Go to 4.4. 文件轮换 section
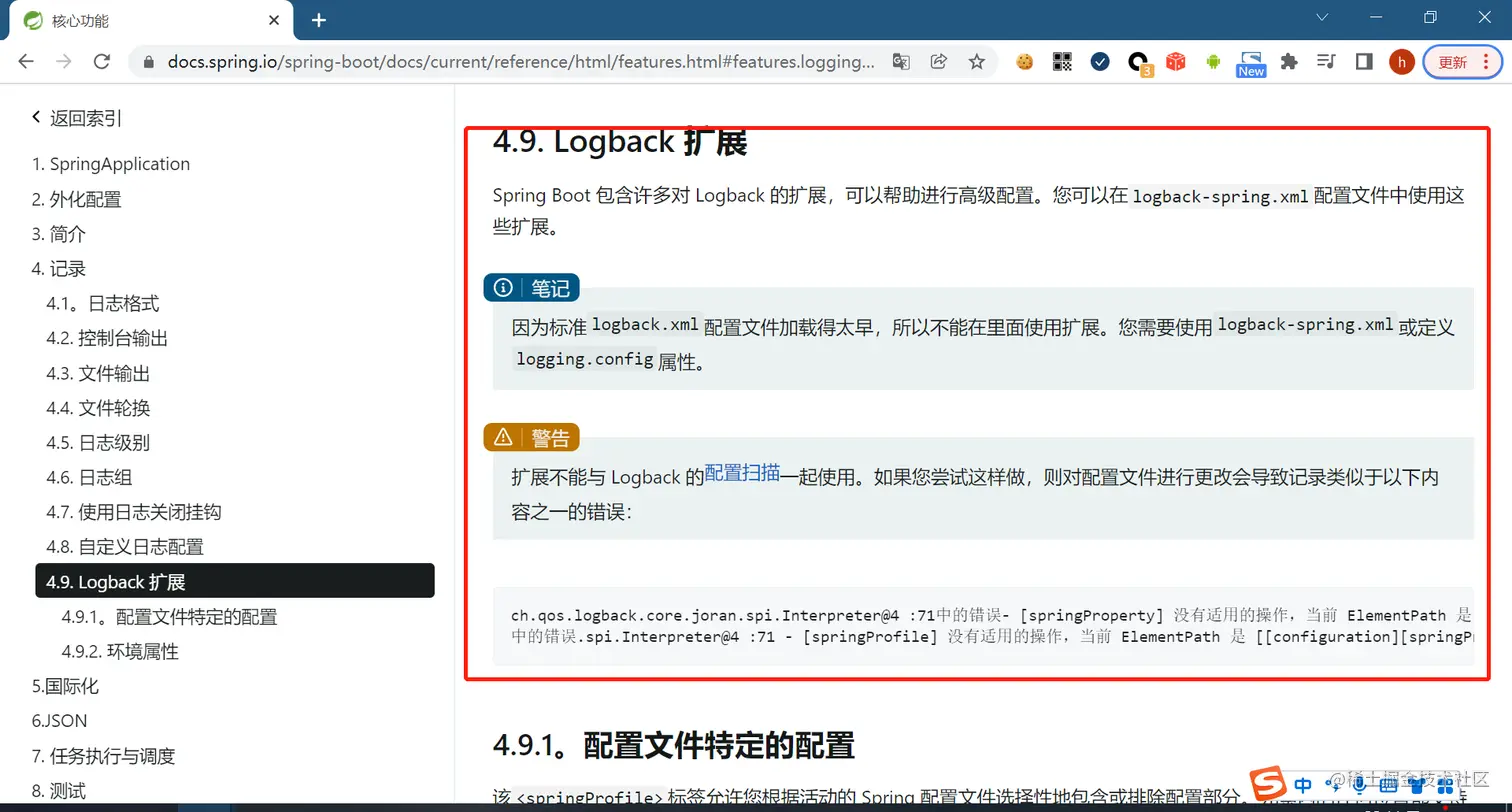The height and width of the screenshot is (812, 1512). (x=98, y=408)
